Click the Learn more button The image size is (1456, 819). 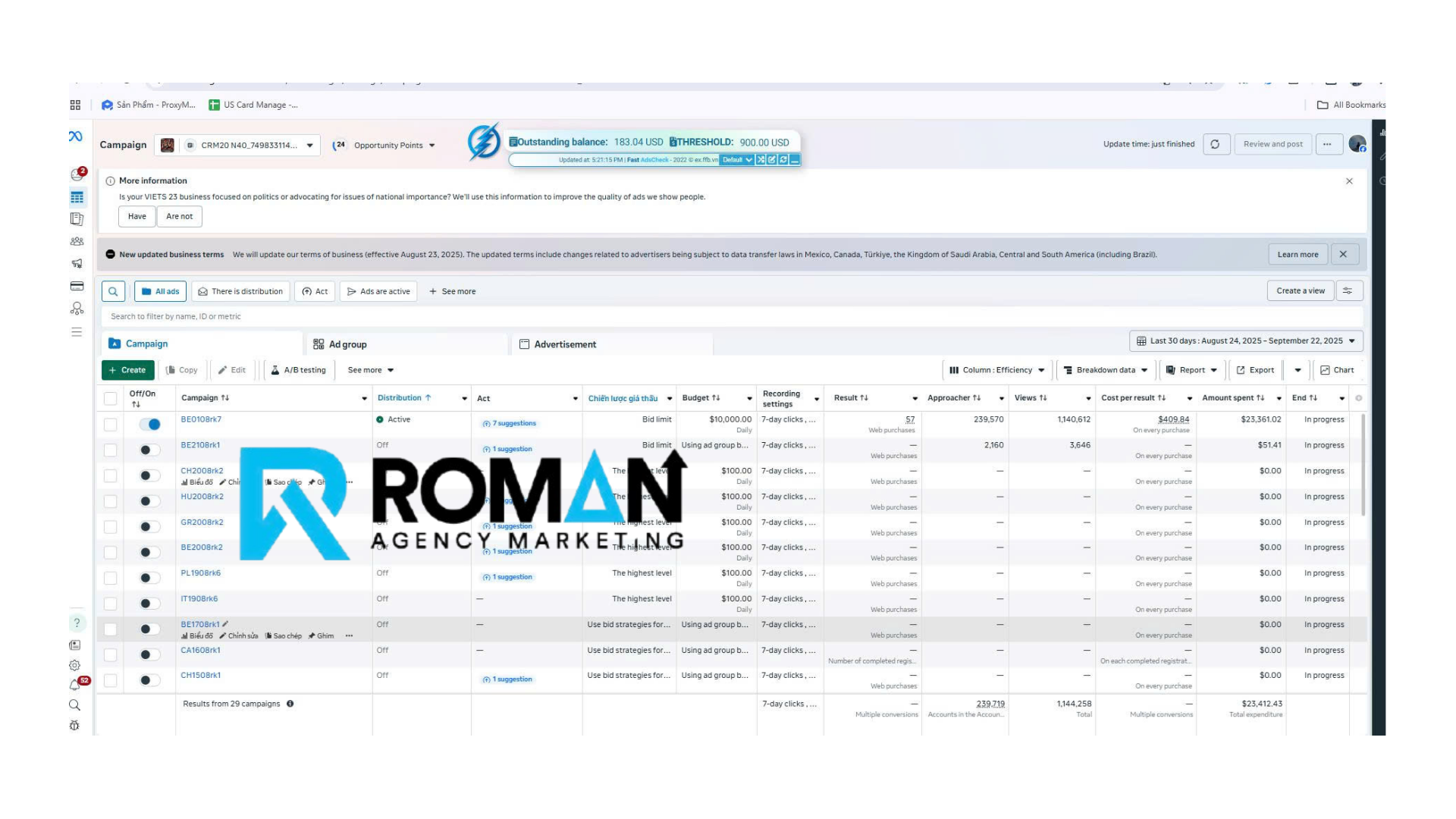pos(1298,255)
